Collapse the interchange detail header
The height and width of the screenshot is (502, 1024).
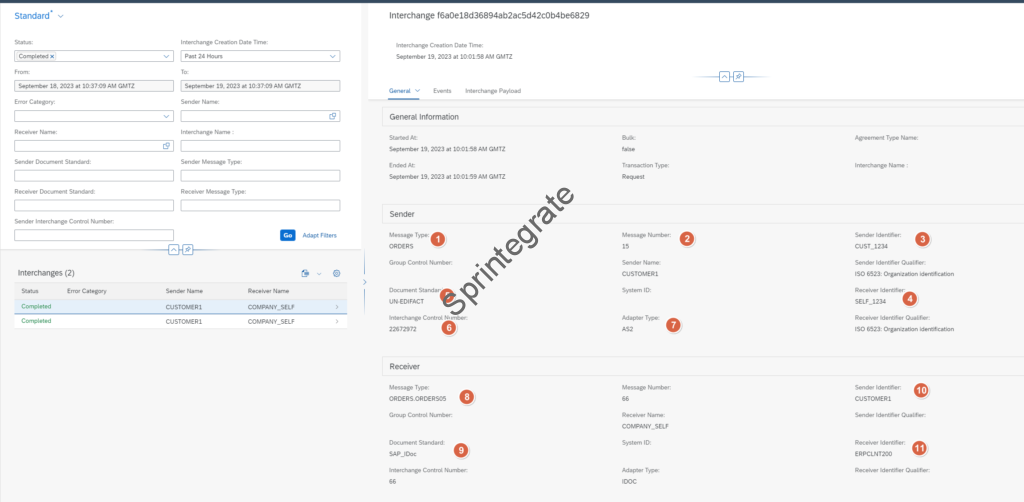(723, 76)
